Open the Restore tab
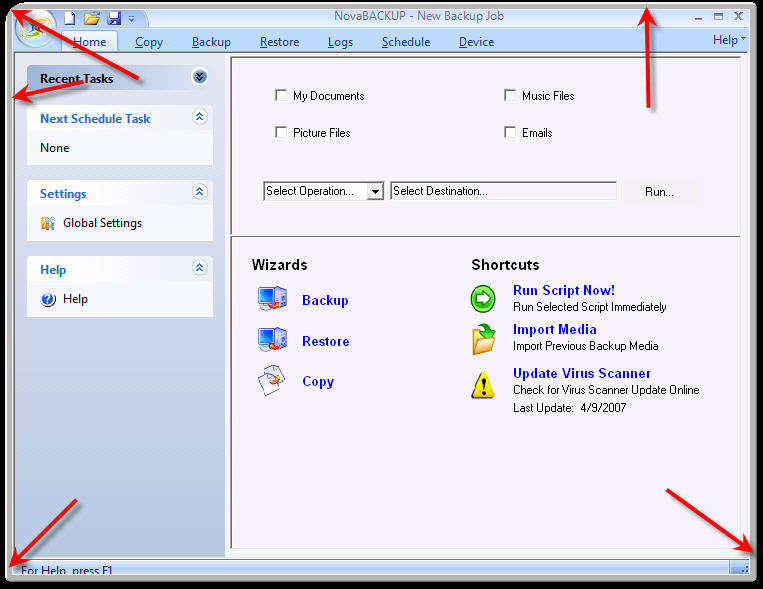The height and width of the screenshot is (589, 763). [279, 42]
